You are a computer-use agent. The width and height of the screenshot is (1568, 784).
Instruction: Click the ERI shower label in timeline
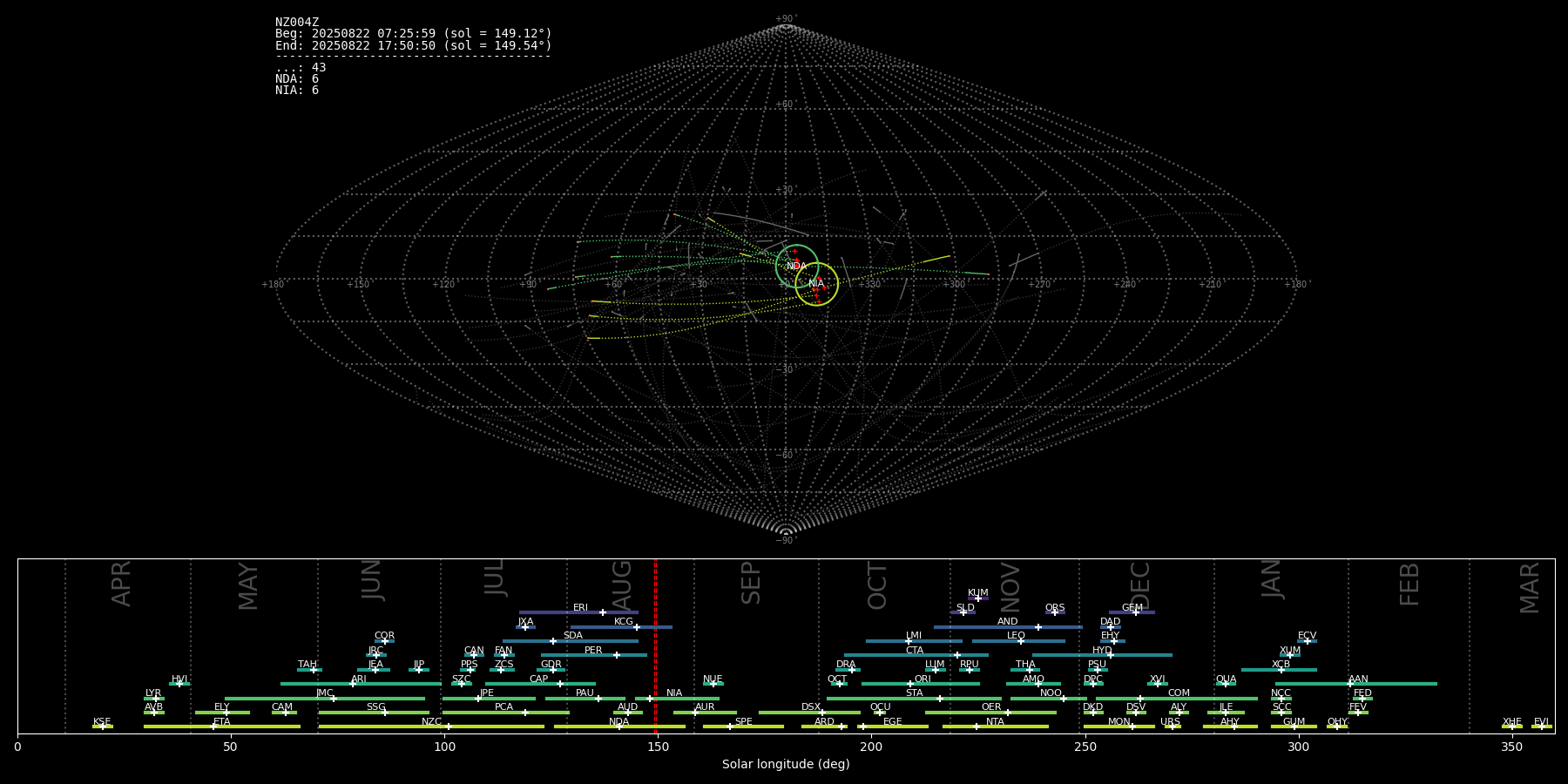[580, 608]
